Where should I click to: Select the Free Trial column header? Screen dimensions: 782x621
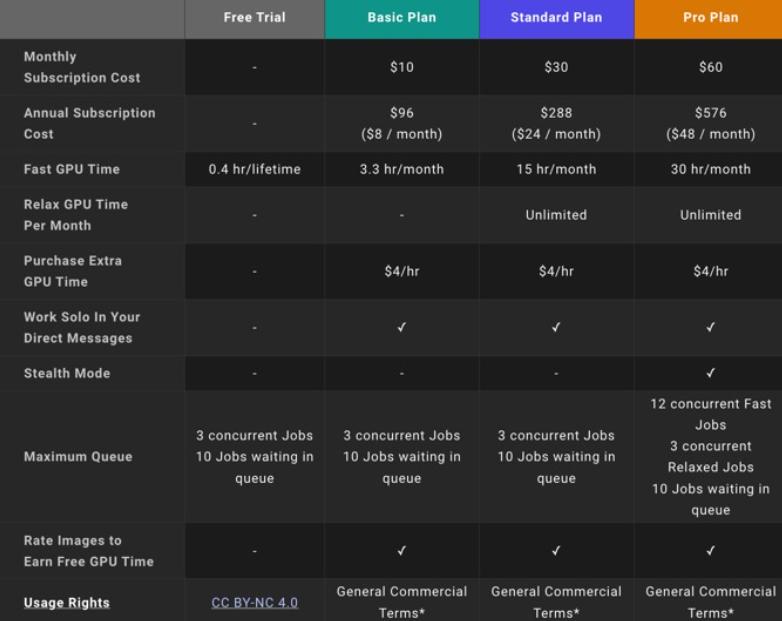(254, 17)
